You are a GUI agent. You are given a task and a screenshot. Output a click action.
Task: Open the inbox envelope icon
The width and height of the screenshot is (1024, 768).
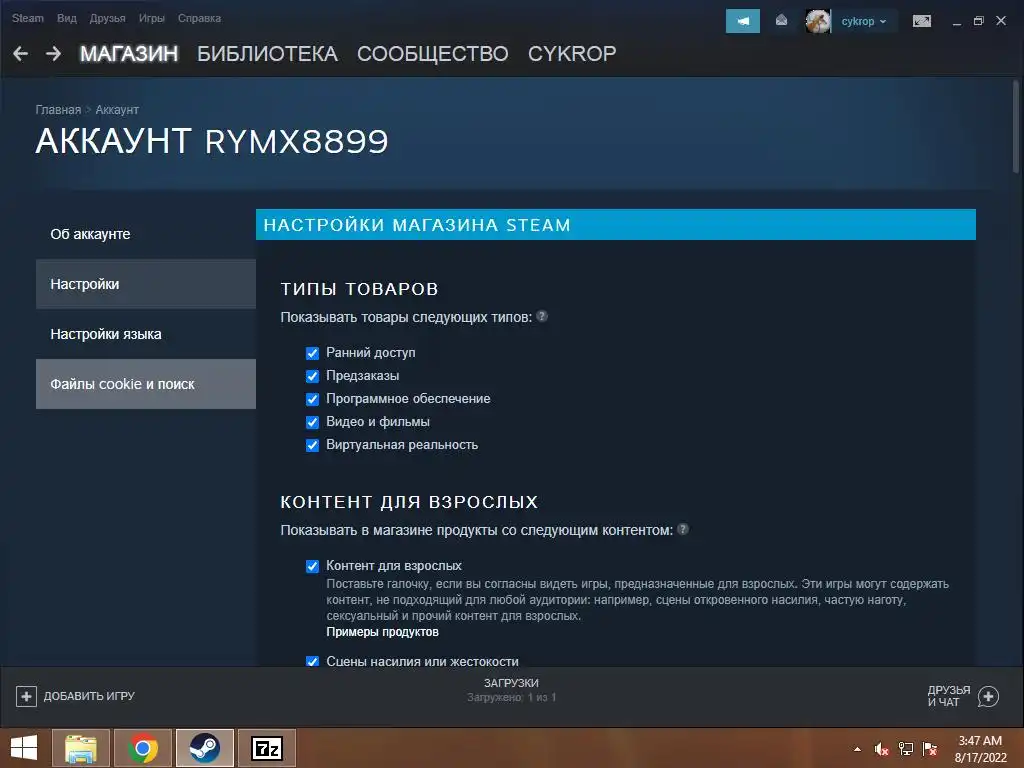pyautogui.click(x=781, y=21)
